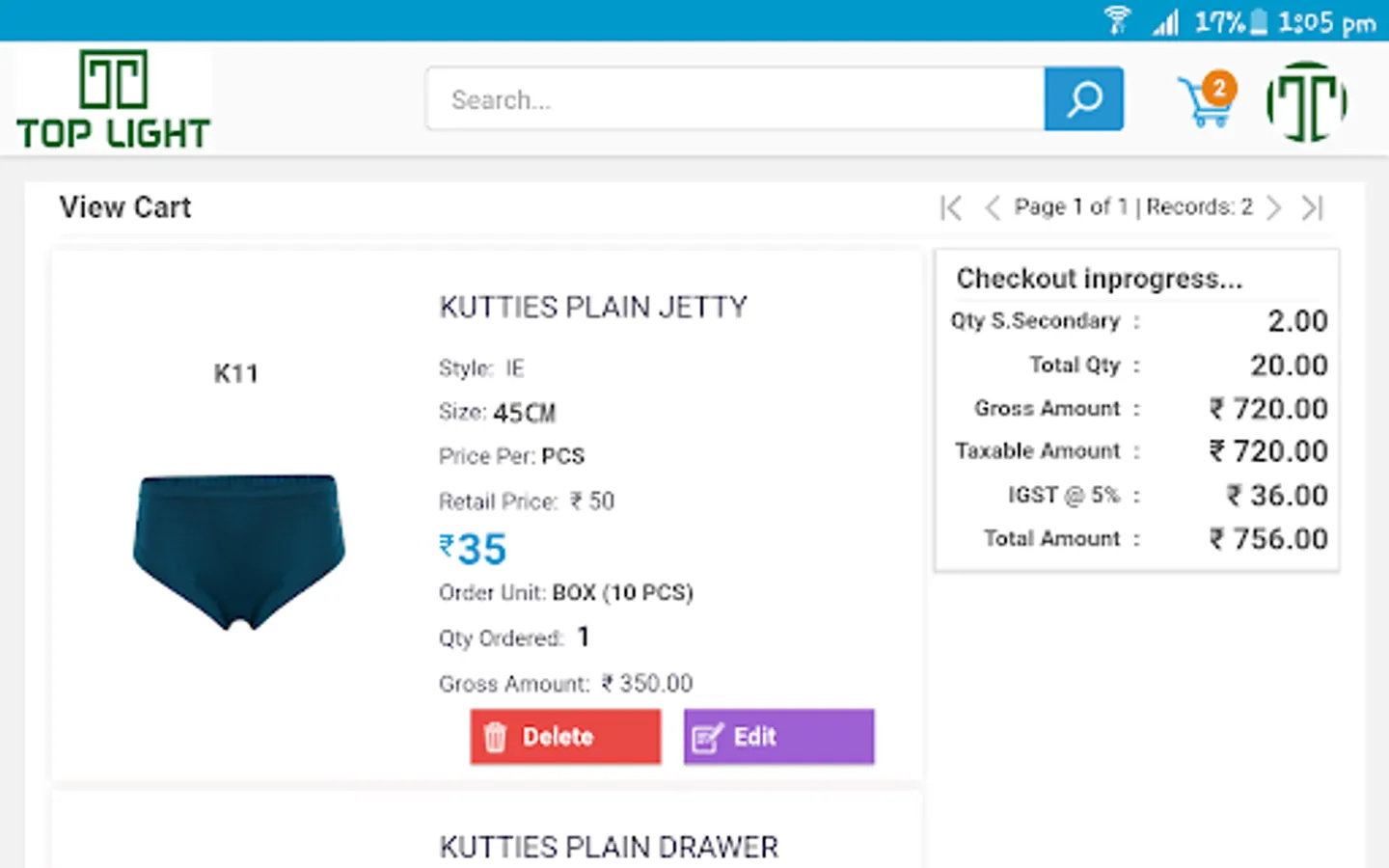The image size is (1389, 868).
Task: Delete Kutties Plain Jetty from cart
Action: 565,737
